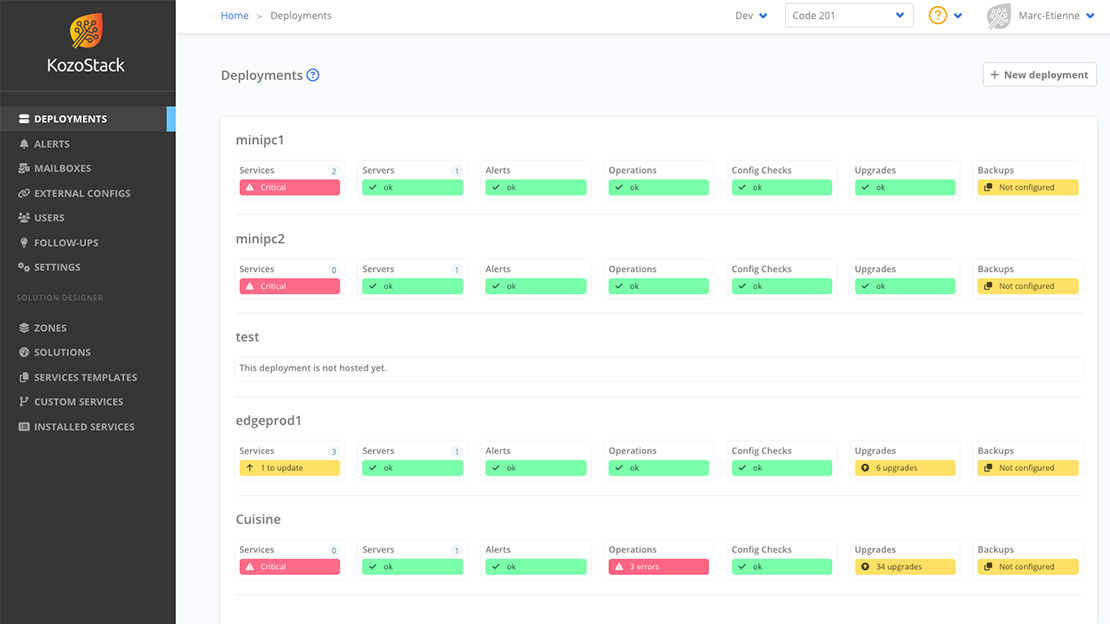Click the Zones layers icon
The image size is (1110, 624).
[24, 328]
